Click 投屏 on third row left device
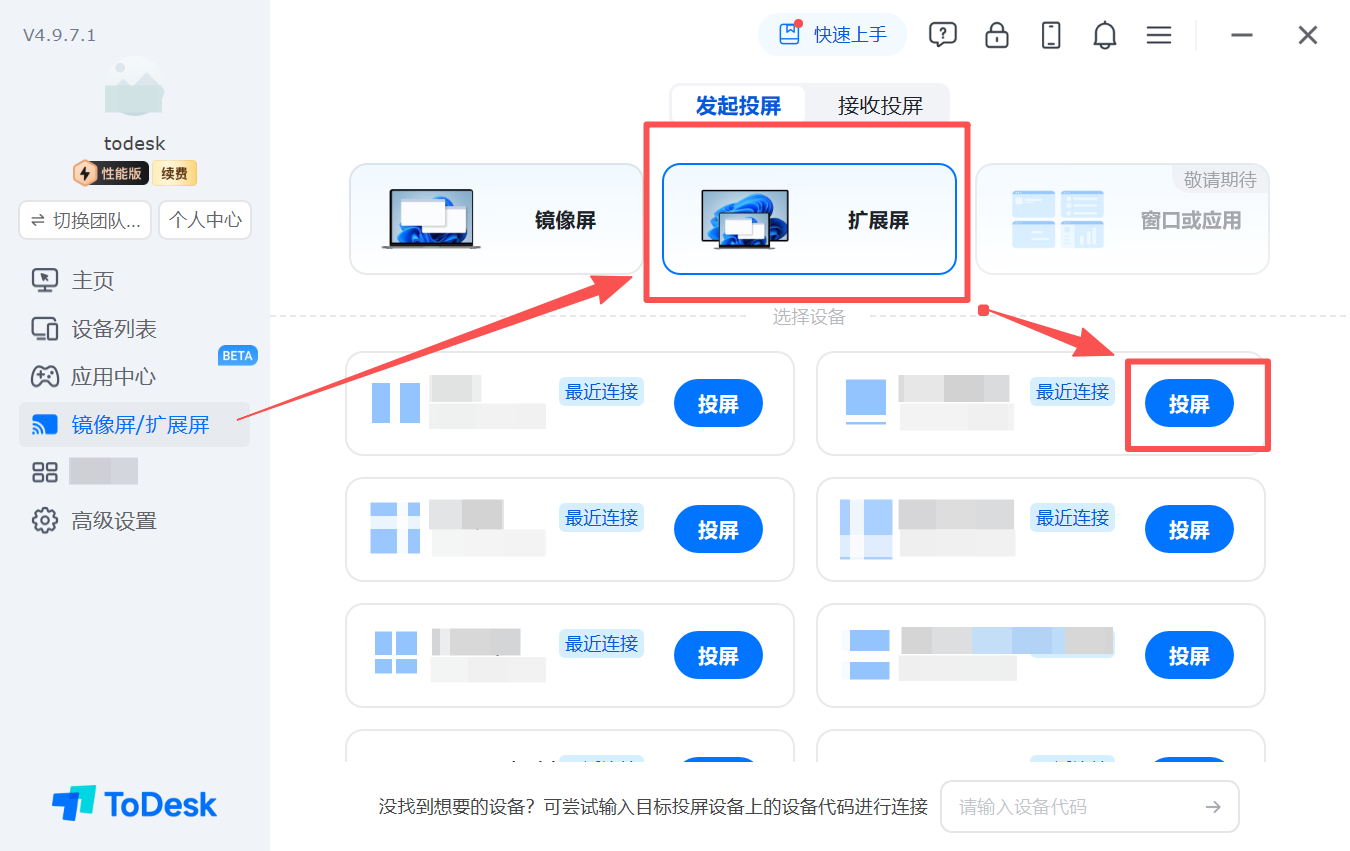 (718, 656)
